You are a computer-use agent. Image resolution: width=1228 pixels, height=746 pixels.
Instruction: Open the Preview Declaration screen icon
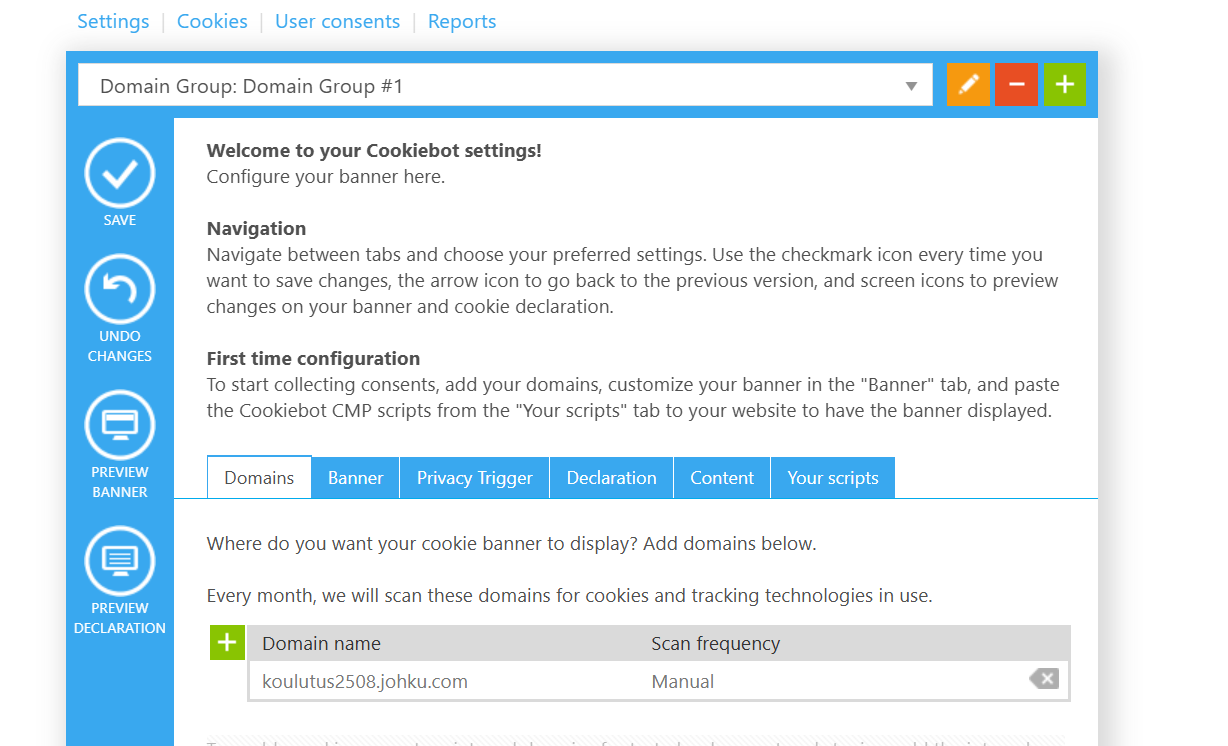(x=120, y=561)
